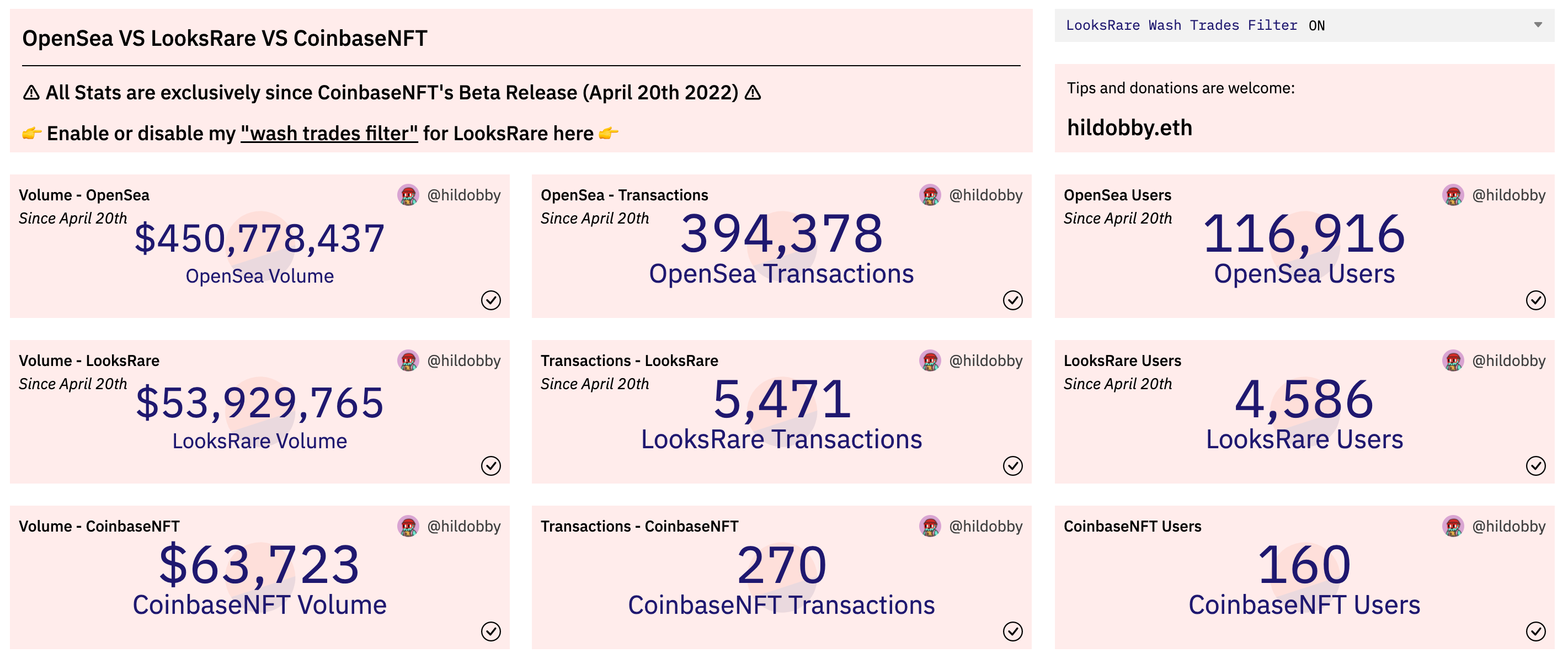
Task: Select the hildobby.eth donation address text
Action: point(1130,128)
